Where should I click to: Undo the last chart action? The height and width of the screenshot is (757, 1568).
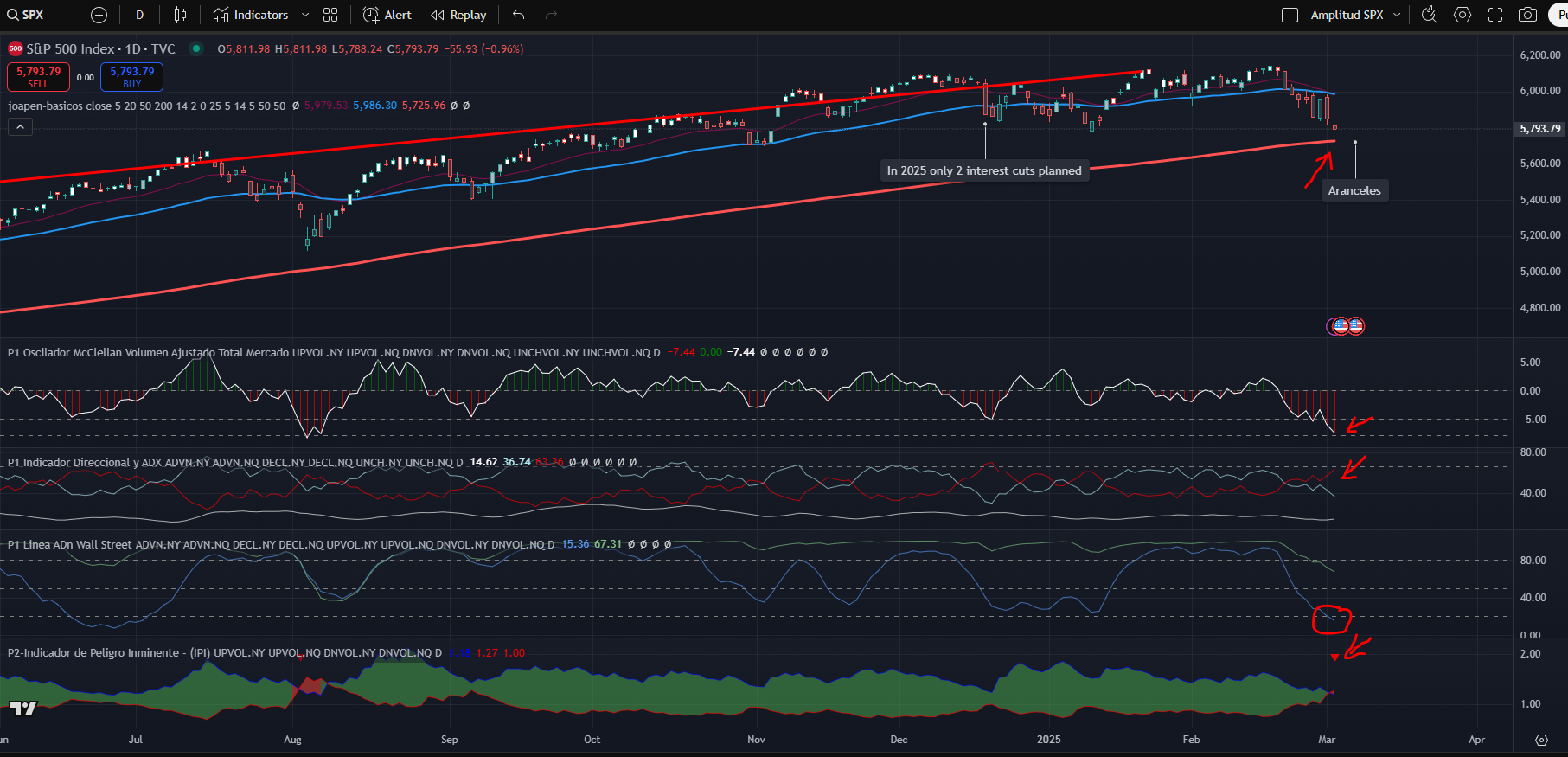point(519,15)
